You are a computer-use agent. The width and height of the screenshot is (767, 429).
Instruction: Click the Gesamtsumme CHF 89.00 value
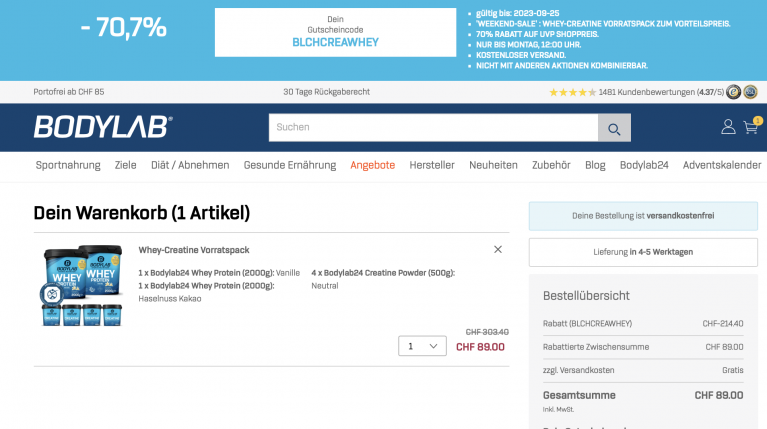719,395
